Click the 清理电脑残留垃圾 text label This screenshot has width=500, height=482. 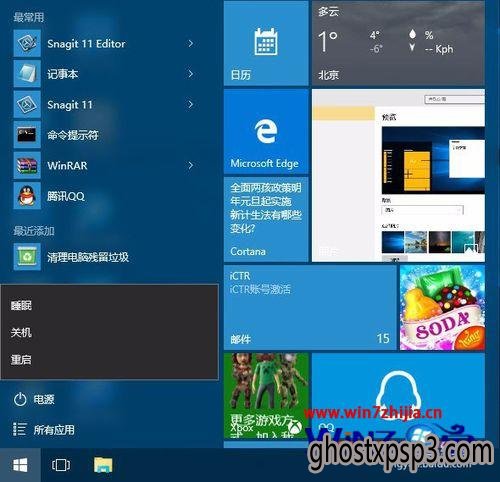88,257
